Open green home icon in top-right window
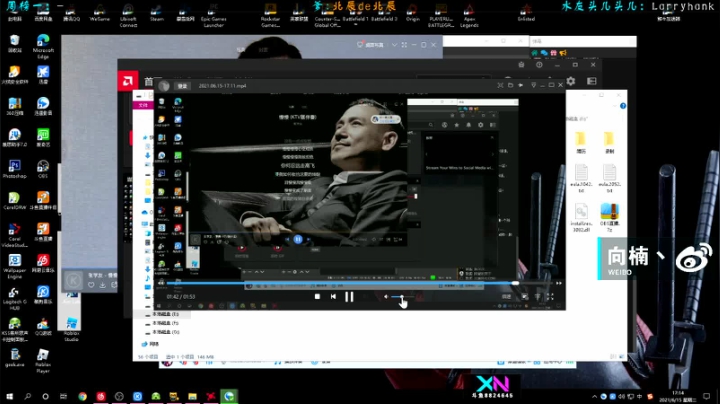Viewport: 720px width, 404px height. (535, 53)
